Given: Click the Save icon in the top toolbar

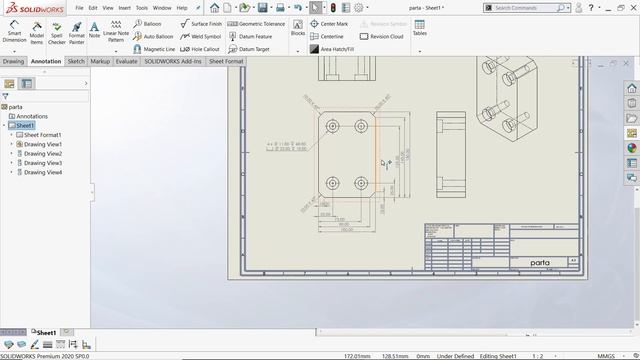Looking at the screenshot, I should click(262, 7).
